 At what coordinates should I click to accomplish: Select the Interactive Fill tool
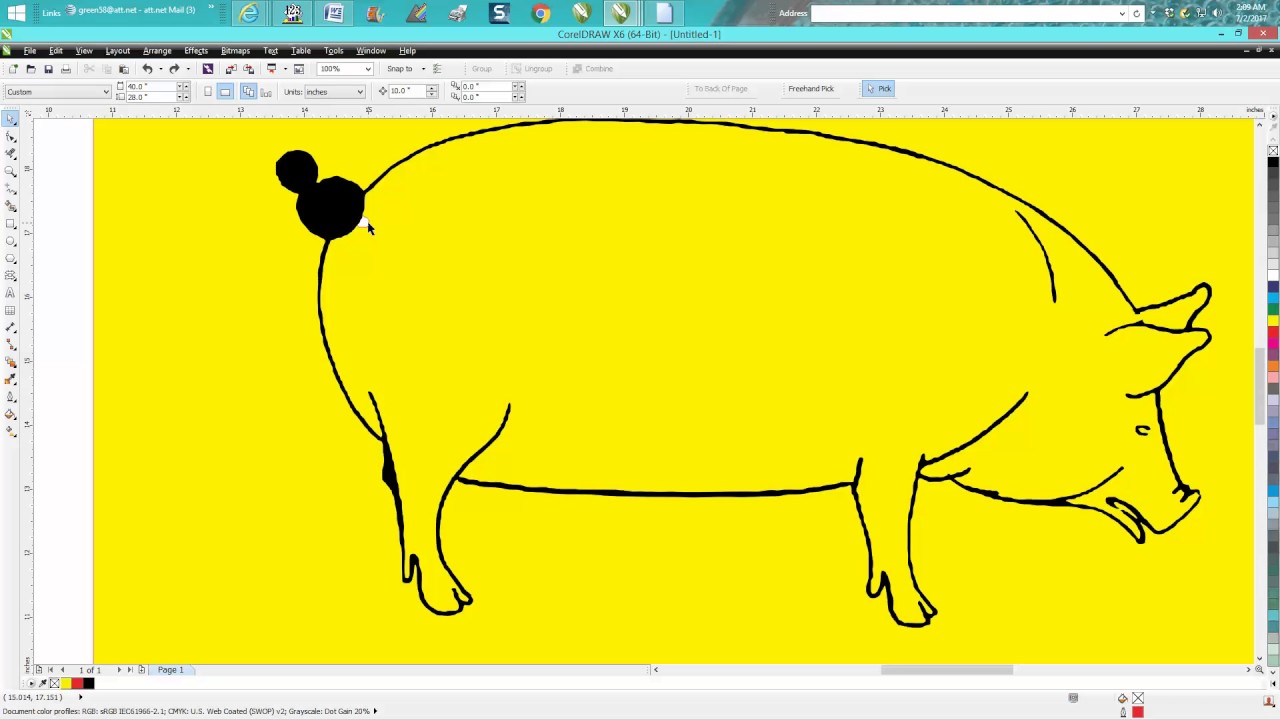[10, 431]
